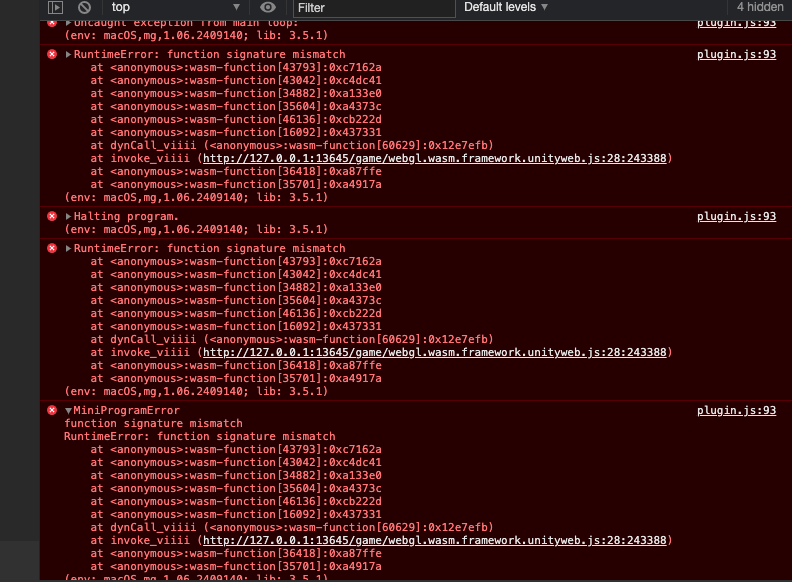This screenshot has width=792, height=582.
Task: Expand the first RuntimeError stack trace
Action: pos(68,54)
